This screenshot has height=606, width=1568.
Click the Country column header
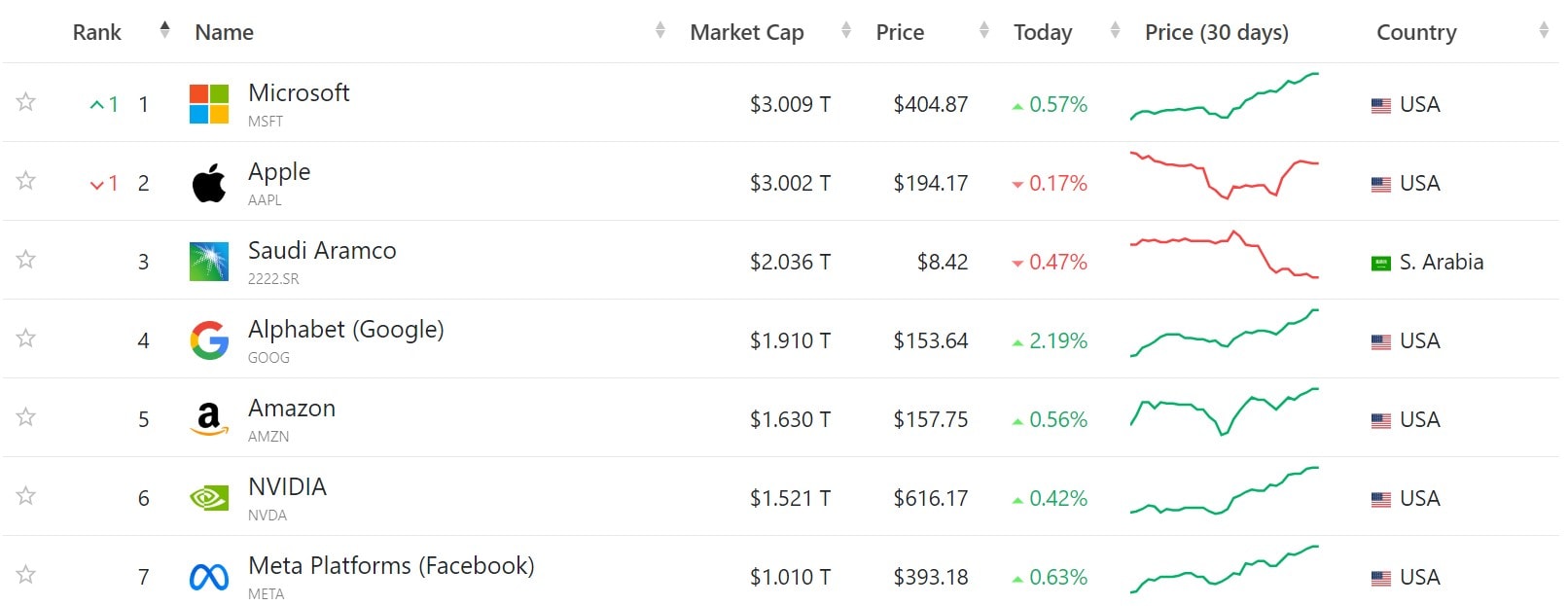(1416, 32)
